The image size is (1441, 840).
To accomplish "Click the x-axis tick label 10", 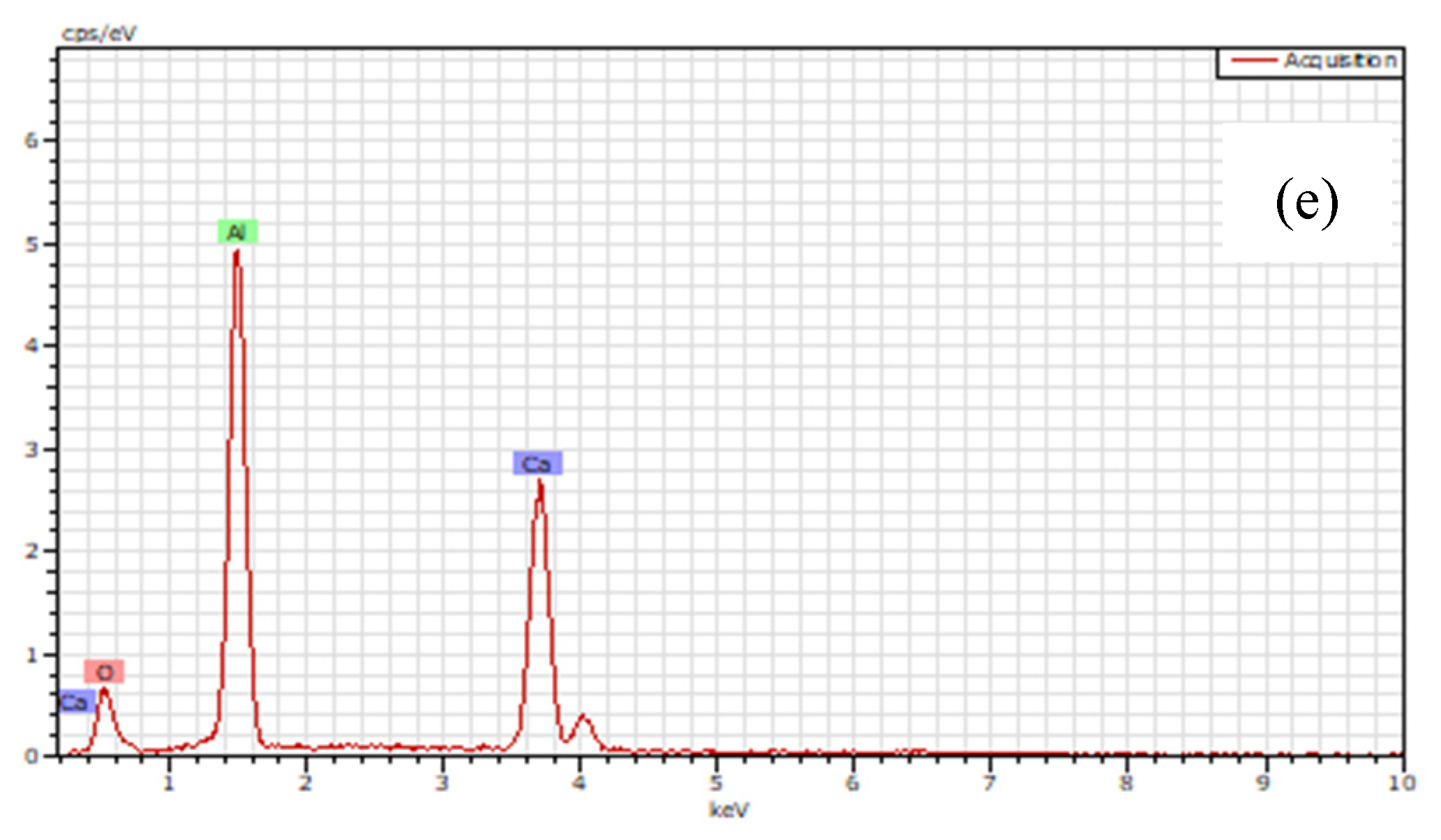I will click(x=1401, y=783).
